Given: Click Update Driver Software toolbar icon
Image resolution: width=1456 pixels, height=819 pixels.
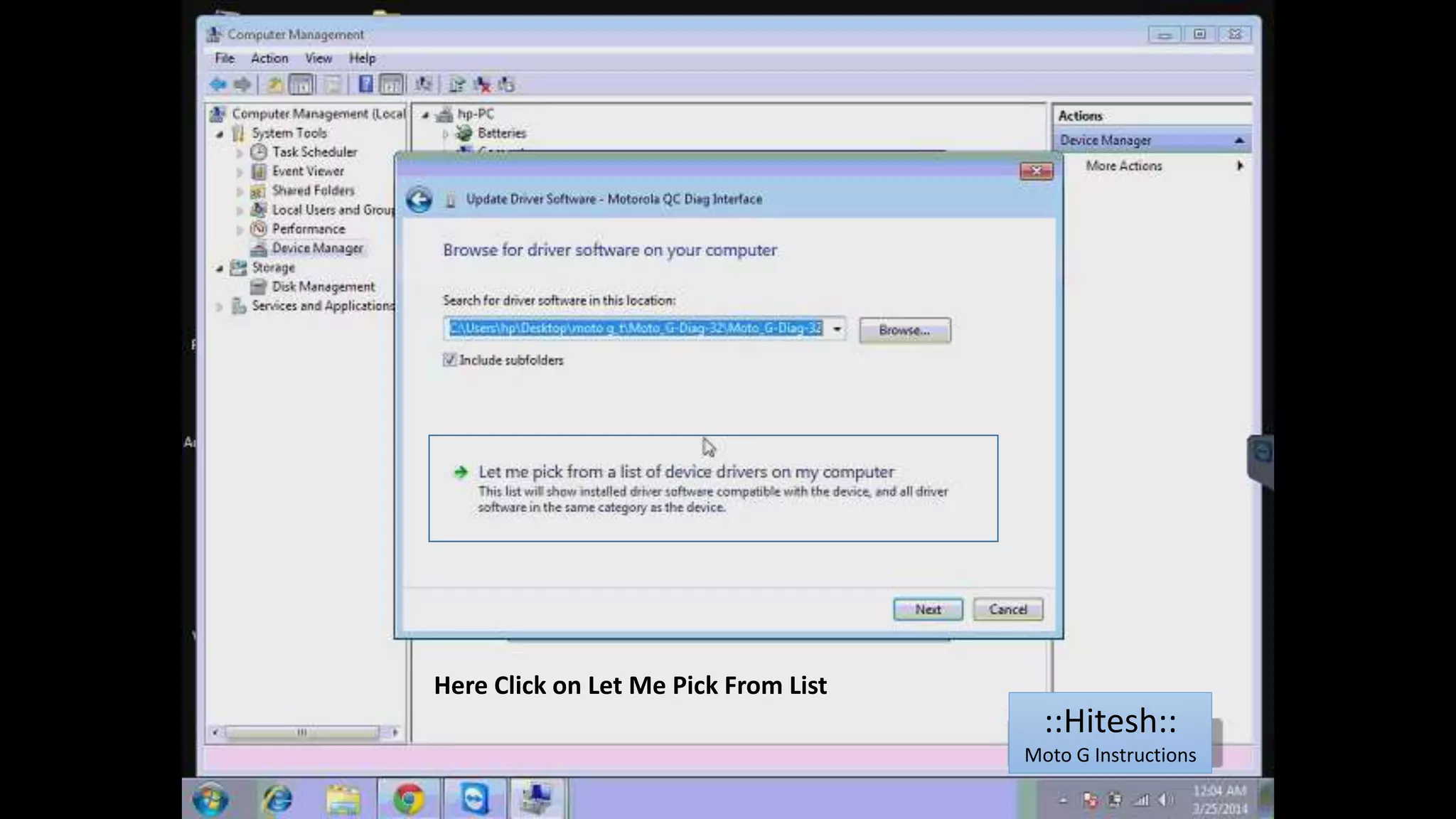Looking at the screenshot, I should click(x=456, y=85).
